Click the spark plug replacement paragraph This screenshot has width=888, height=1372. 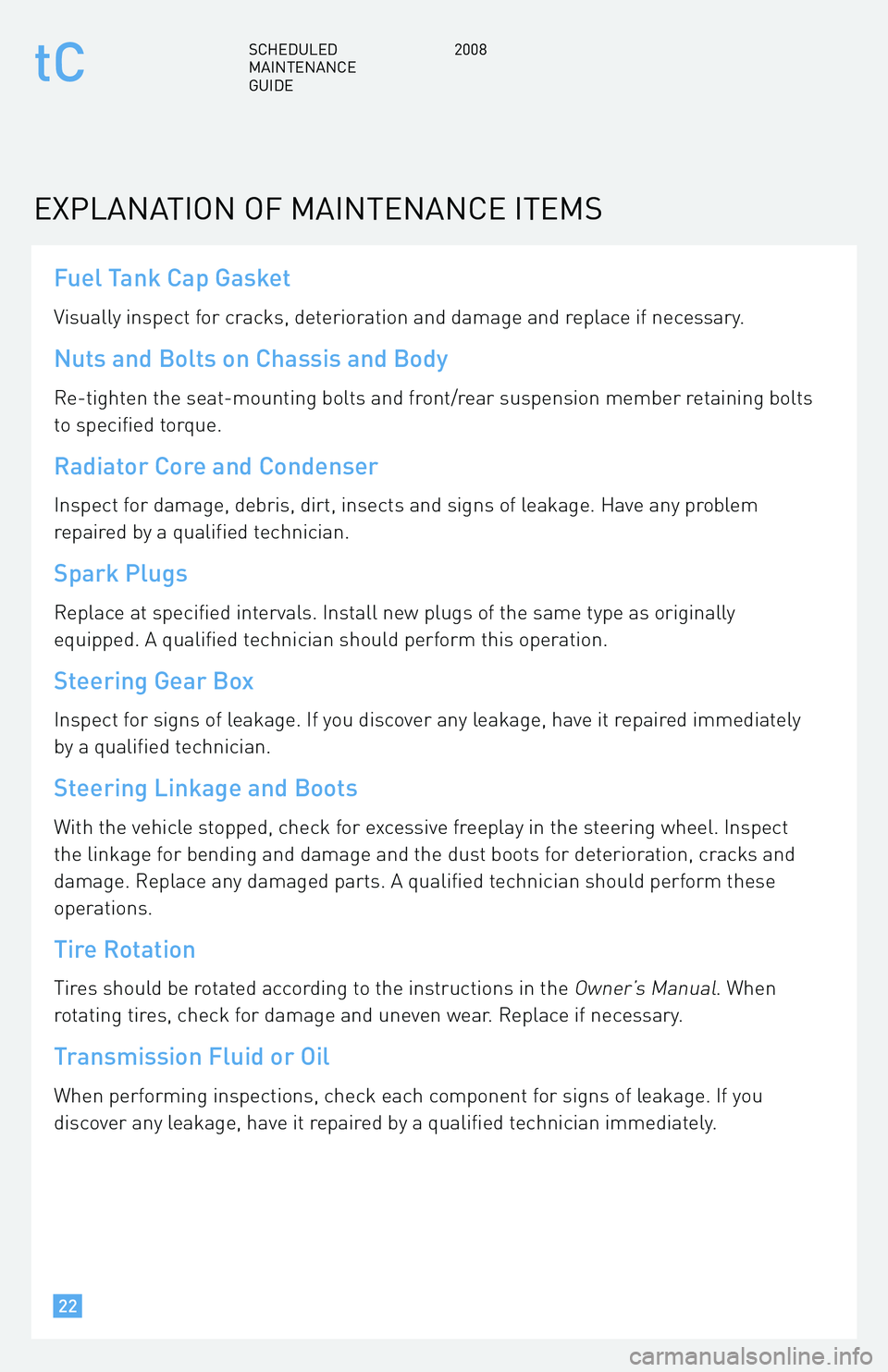tap(395, 626)
